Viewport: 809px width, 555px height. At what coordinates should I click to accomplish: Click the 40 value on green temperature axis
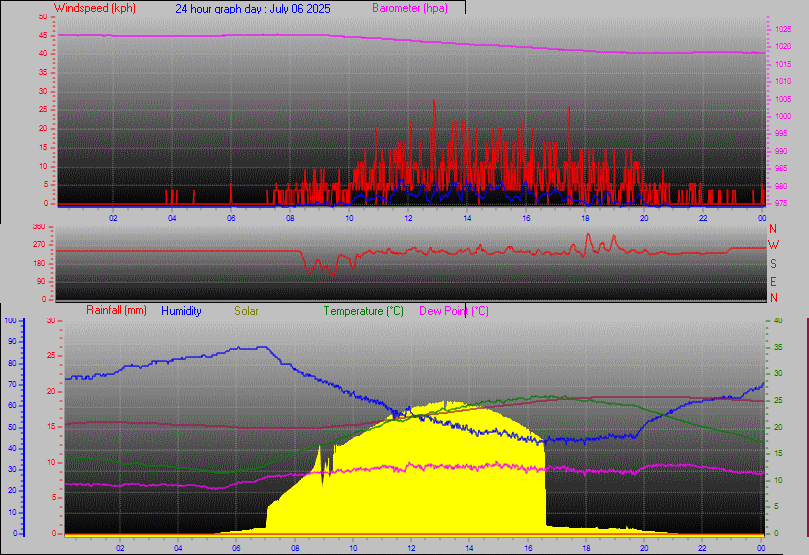[778, 321]
